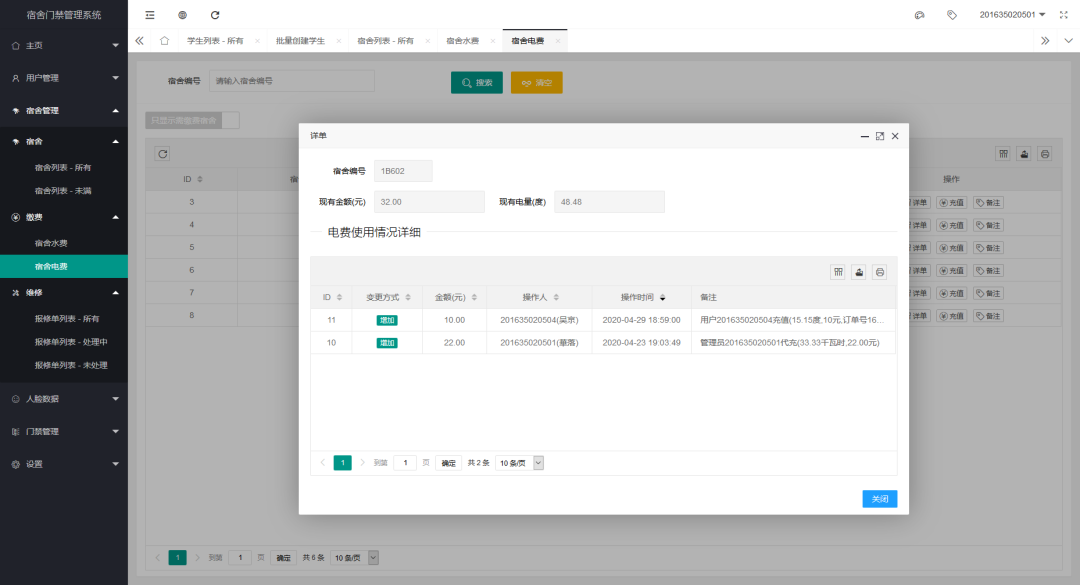This screenshot has width=1080, height=585.
Task: Click page number input in dialog pagination
Action: (405, 463)
